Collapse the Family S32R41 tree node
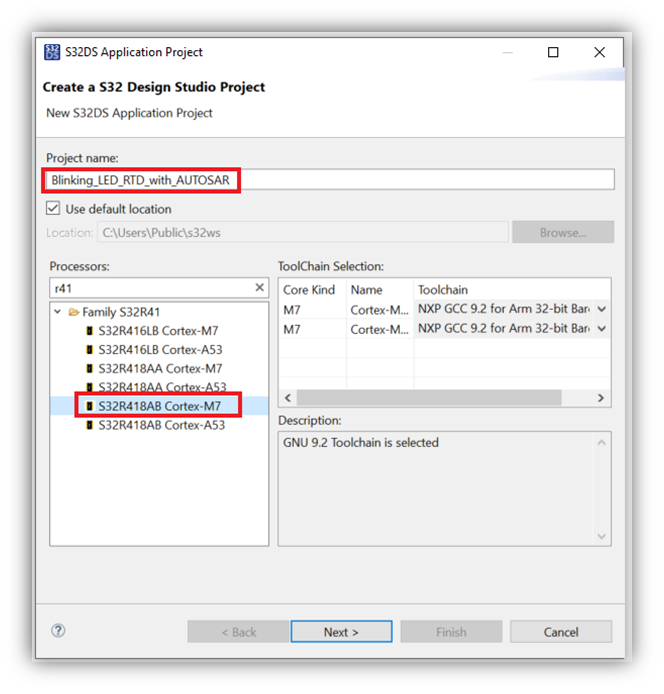The width and height of the screenshot is (664, 694). click(x=58, y=312)
